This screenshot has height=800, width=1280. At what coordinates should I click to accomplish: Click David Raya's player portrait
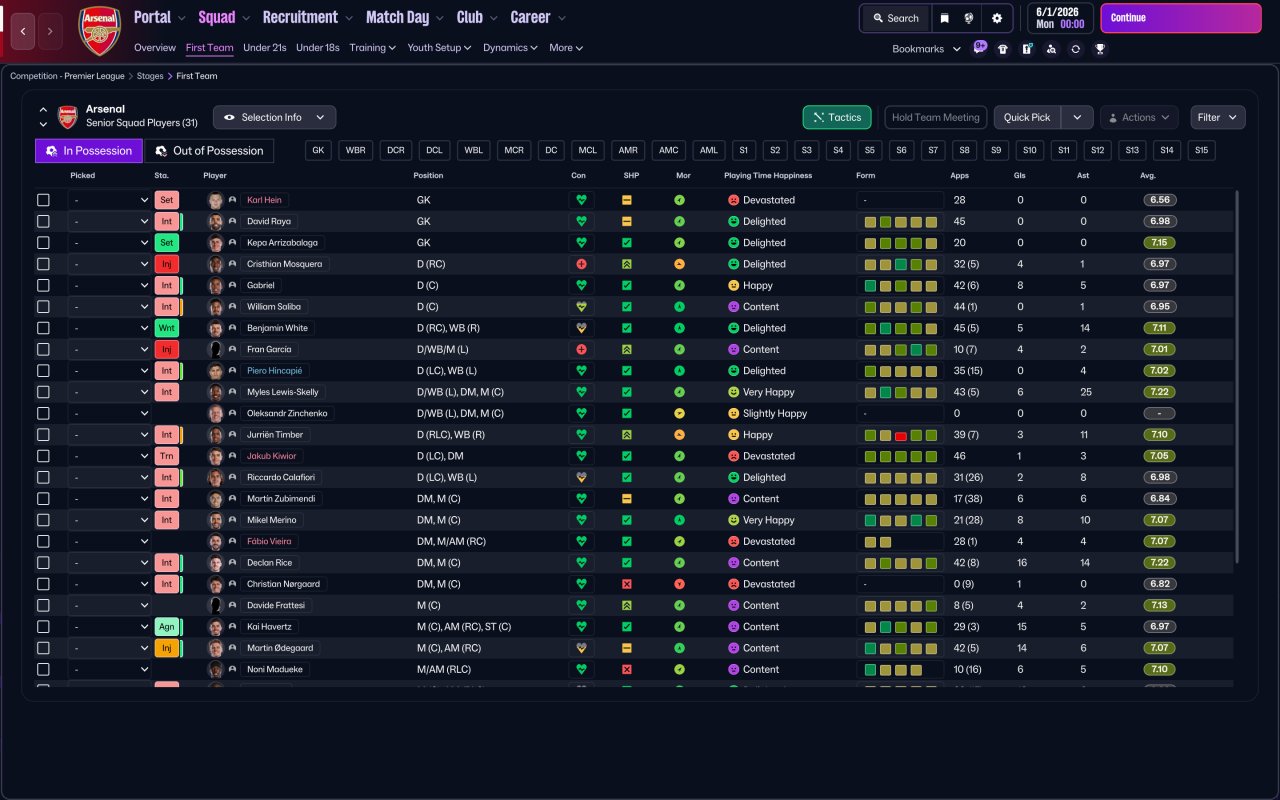coord(215,221)
